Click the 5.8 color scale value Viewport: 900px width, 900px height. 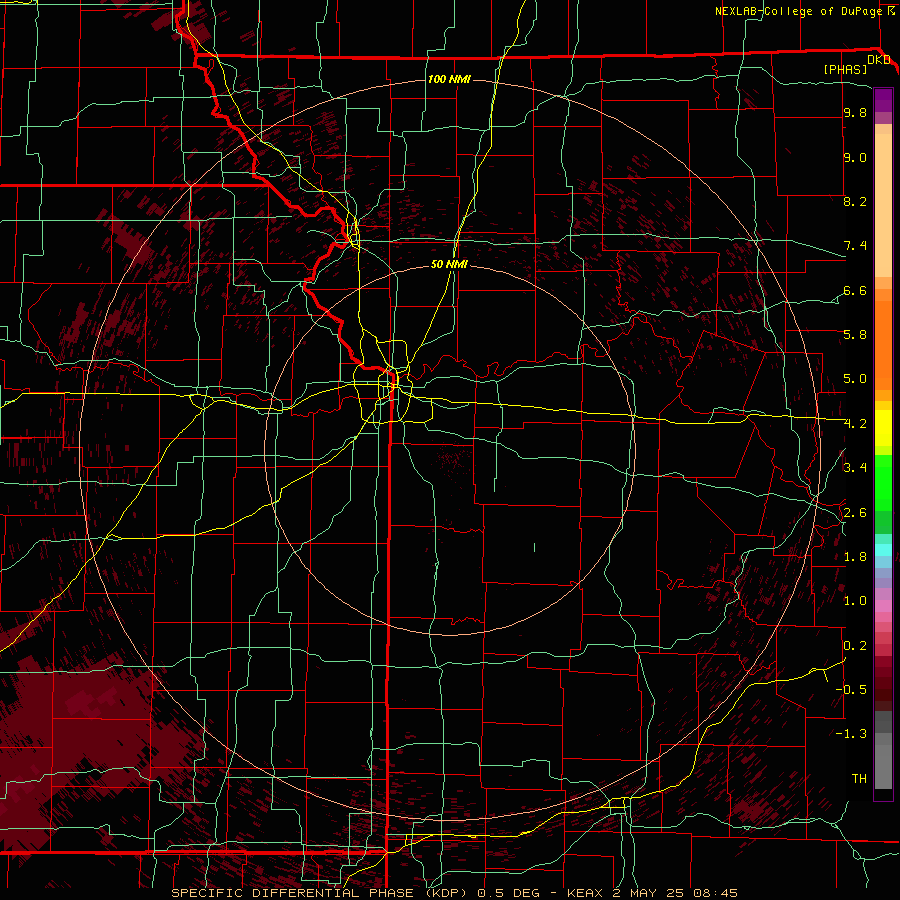(x=855, y=335)
